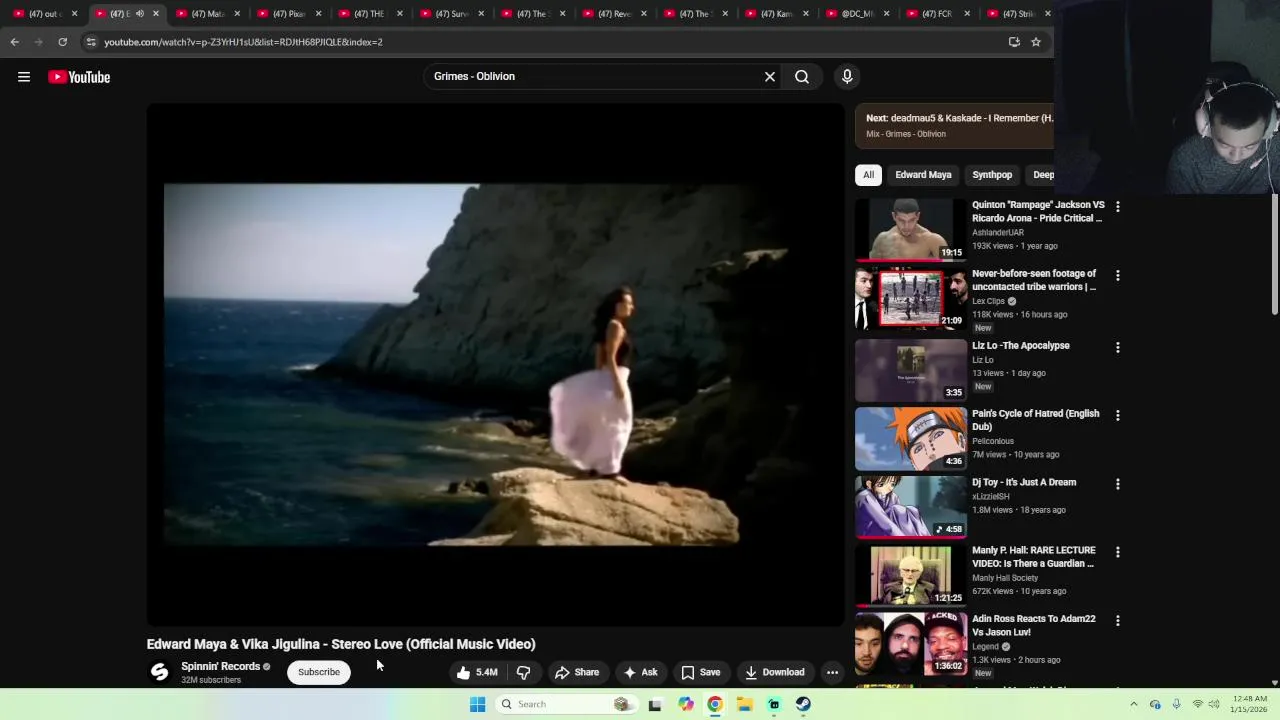Open Copilot from taskbar

tap(685, 704)
